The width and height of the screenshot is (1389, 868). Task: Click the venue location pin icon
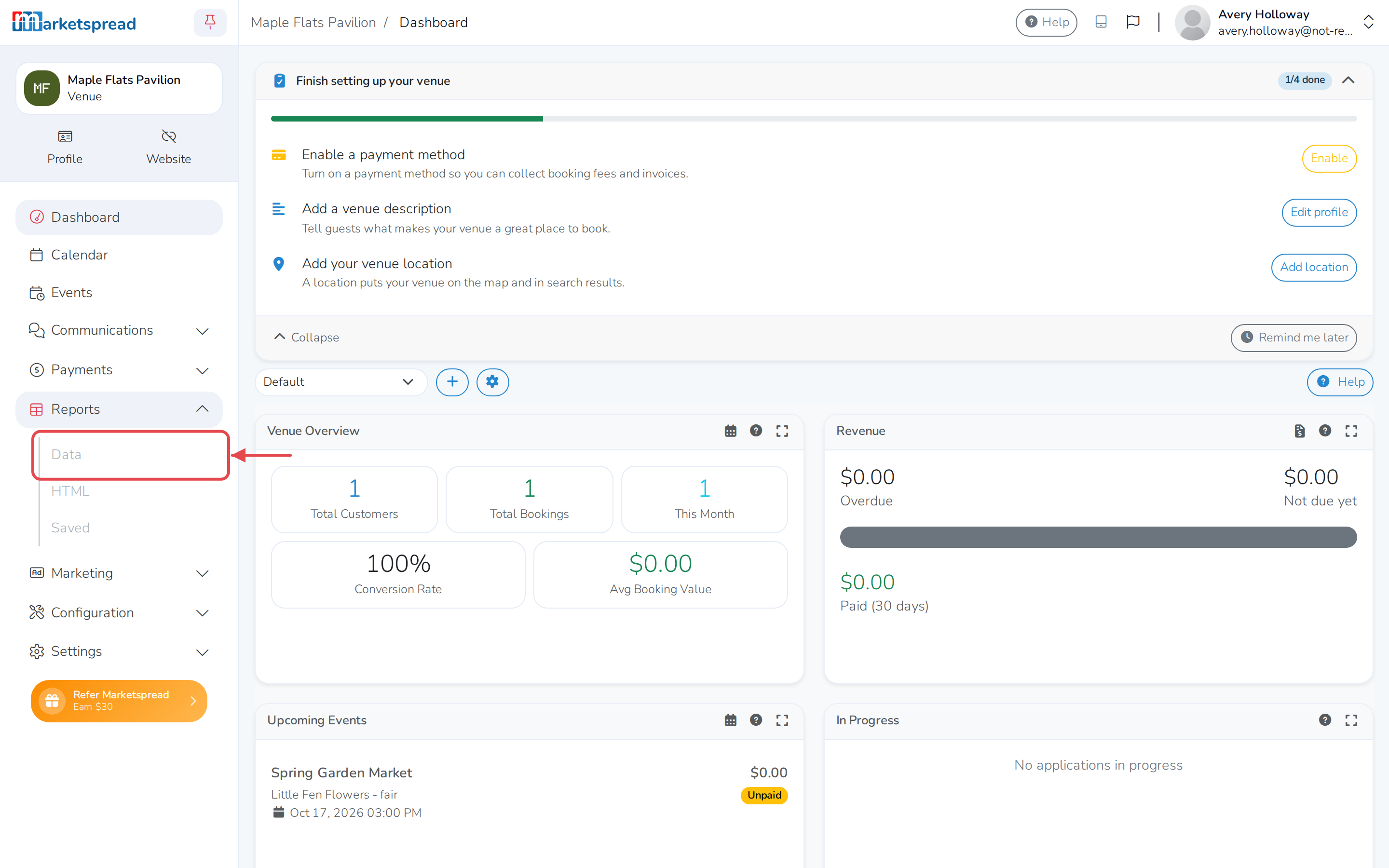tap(278, 263)
